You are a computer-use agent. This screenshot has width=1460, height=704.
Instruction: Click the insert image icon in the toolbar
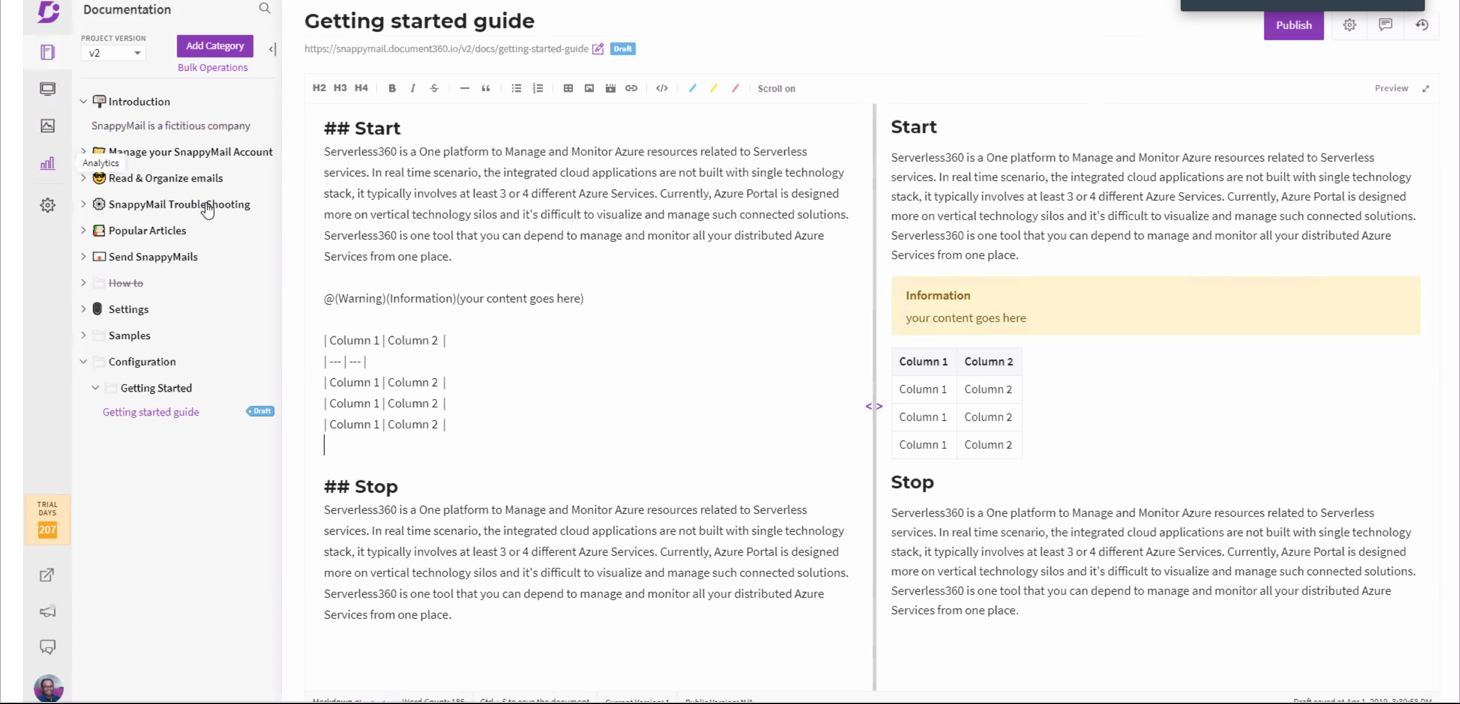pos(589,88)
